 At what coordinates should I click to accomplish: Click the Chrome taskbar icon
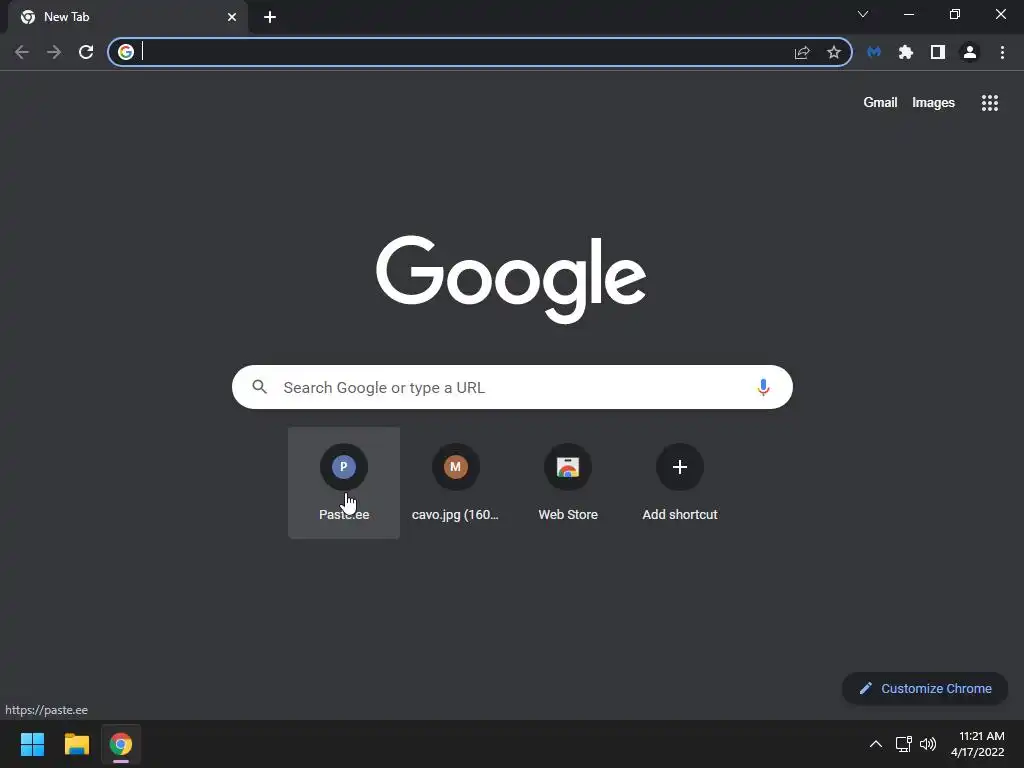(x=121, y=744)
